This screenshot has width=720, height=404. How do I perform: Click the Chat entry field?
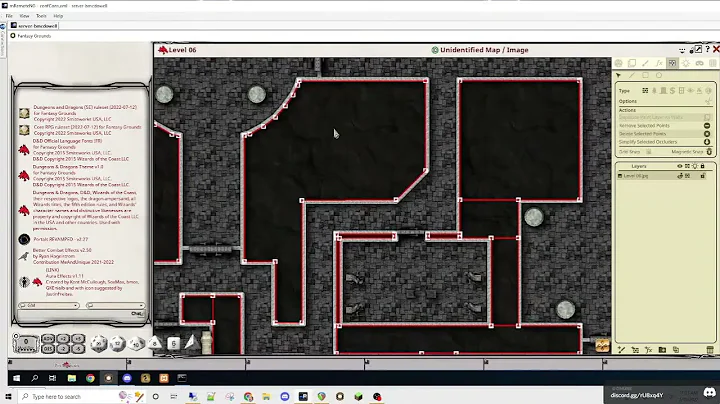pos(81,314)
